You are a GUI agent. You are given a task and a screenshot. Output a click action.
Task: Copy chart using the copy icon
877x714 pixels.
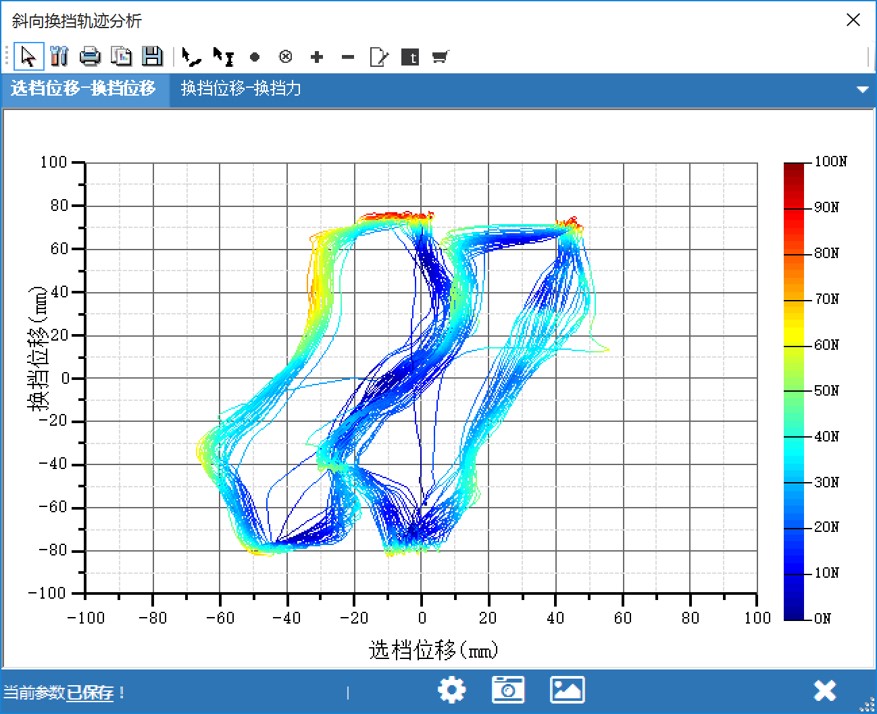coord(121,57)
